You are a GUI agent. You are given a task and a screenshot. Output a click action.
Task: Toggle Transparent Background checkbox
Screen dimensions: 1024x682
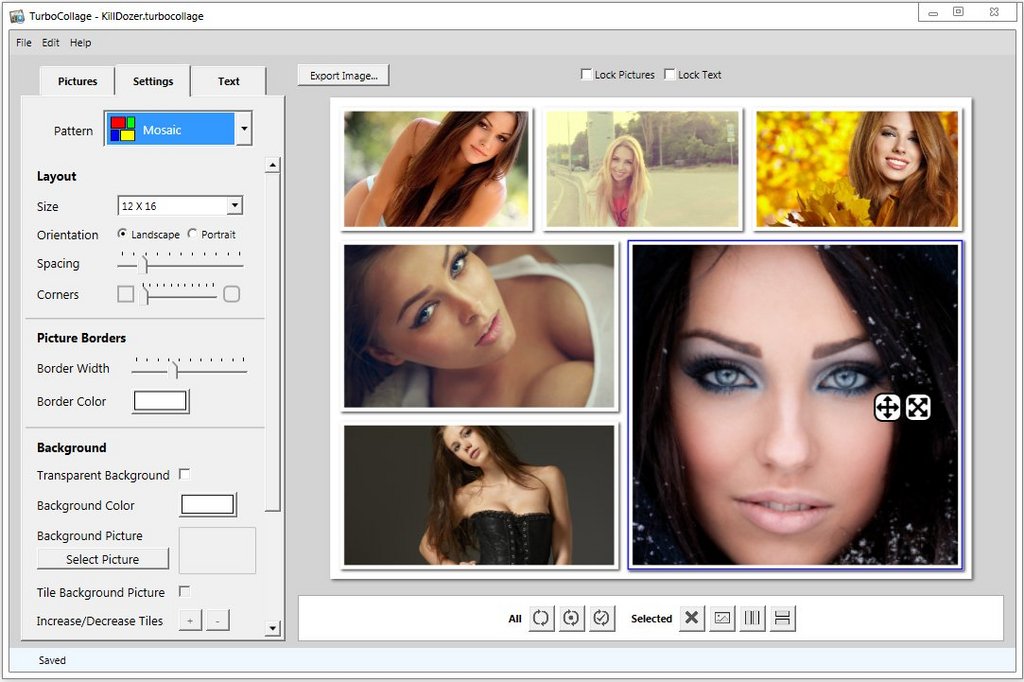185,474
